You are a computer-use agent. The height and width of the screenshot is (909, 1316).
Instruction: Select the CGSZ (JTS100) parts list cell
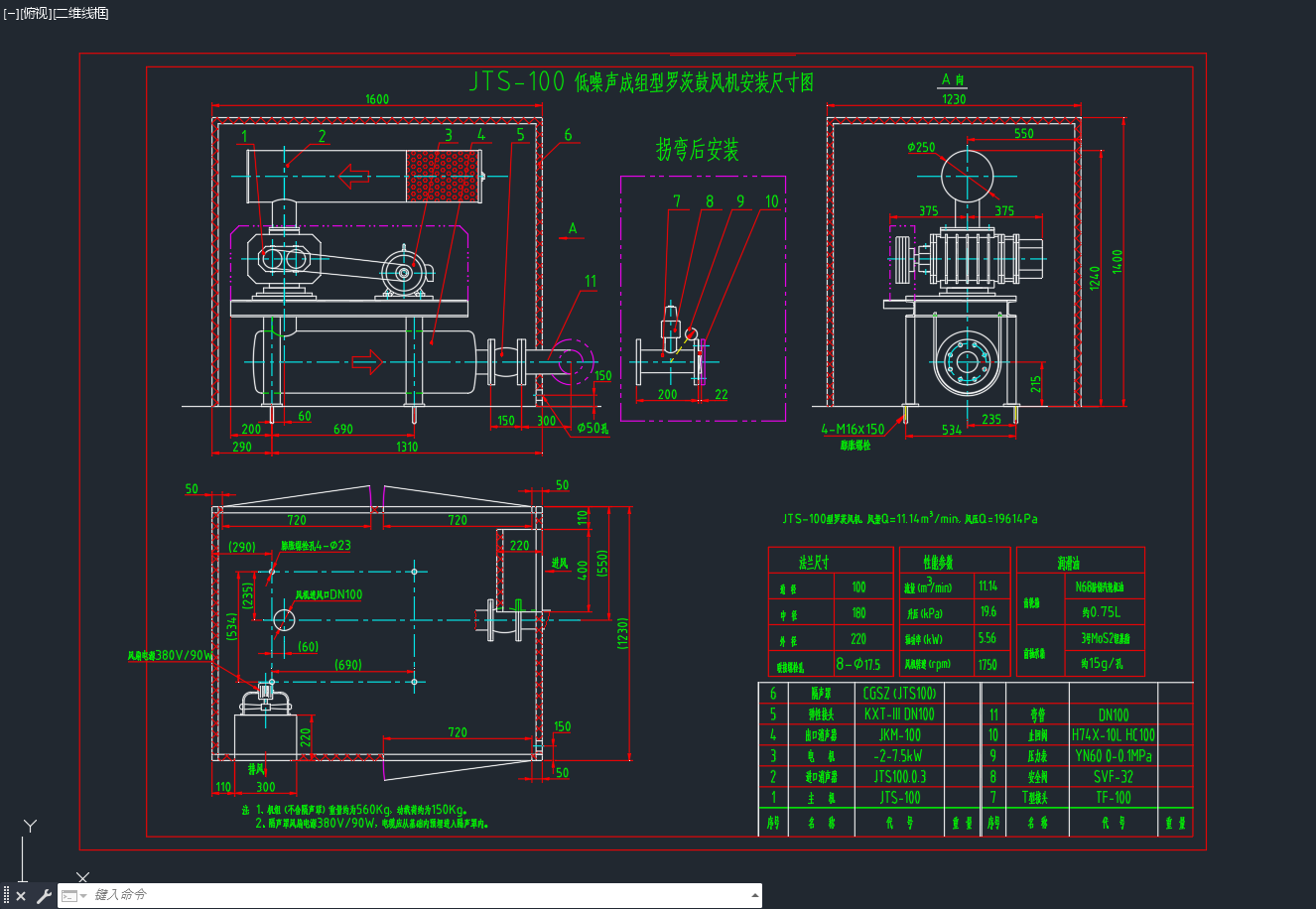tap(899, 693)
